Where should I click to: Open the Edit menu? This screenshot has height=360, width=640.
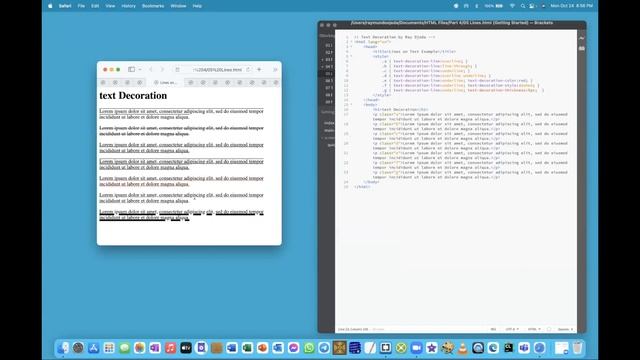pos(95,6)
